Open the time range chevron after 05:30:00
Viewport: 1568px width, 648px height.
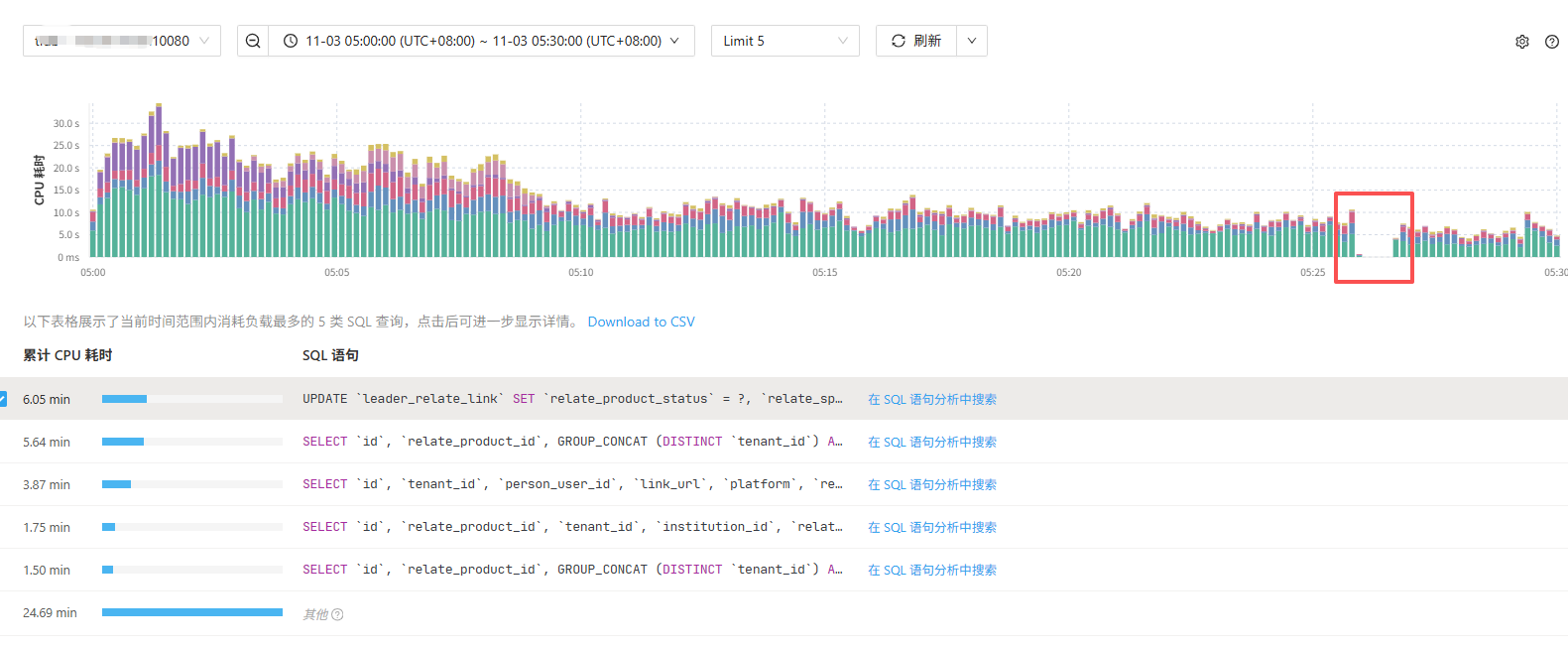point(674,41)
